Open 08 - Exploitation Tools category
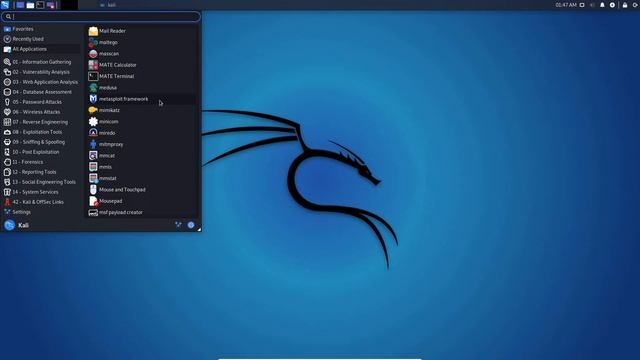Screen dimensions: 640x360 (x=41, y=132)
